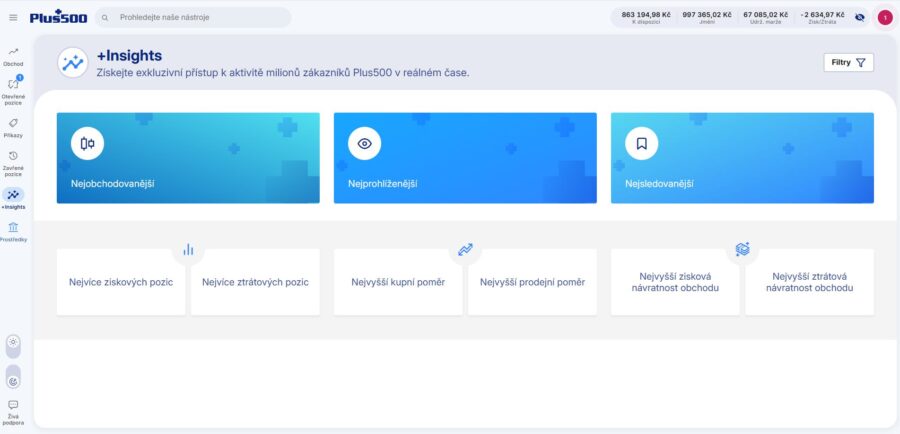Select Nejvyšší kupní poměr
The height and width of the screenshot is (434, 900).
[x=398, y=282]
